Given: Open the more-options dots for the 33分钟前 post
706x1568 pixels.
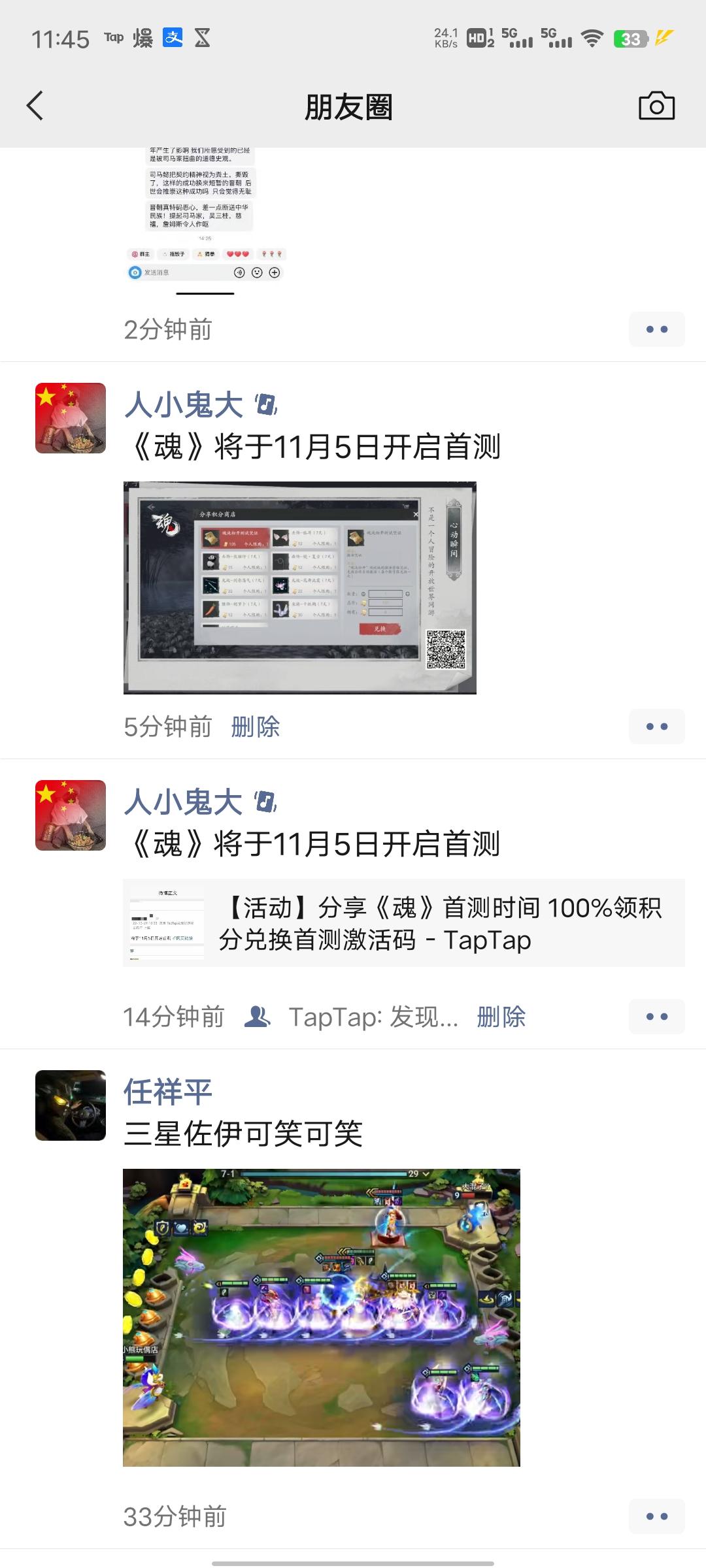Looking at the screenshot, I should pyautogui.click(x=656, y=1516).
